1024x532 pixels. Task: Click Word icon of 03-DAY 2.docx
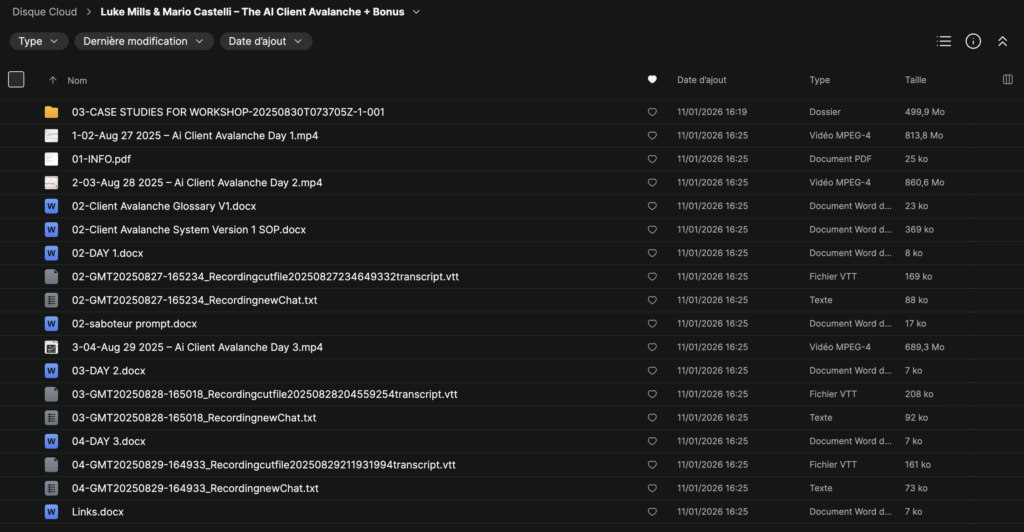click(x=51, y=371)
